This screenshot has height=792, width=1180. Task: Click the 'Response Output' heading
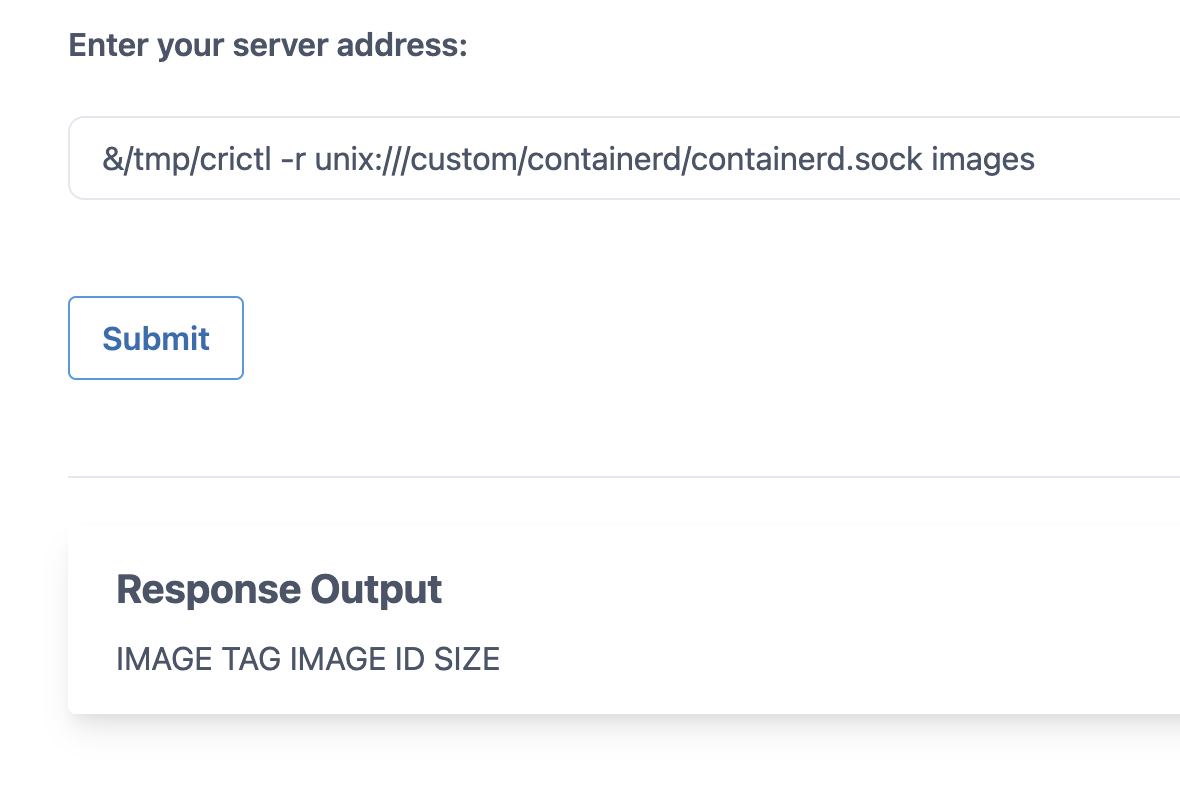279,589
